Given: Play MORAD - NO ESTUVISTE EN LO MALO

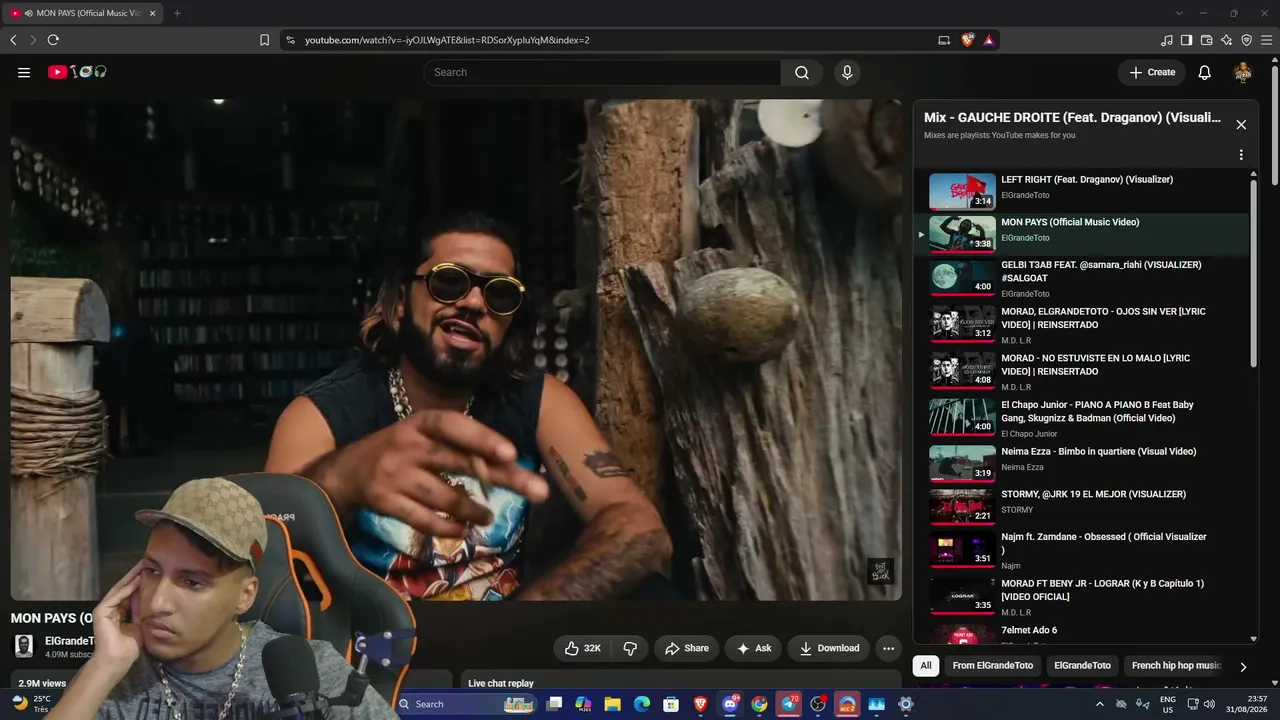Looking at the screenshot, I should [x=1082, y=371].
